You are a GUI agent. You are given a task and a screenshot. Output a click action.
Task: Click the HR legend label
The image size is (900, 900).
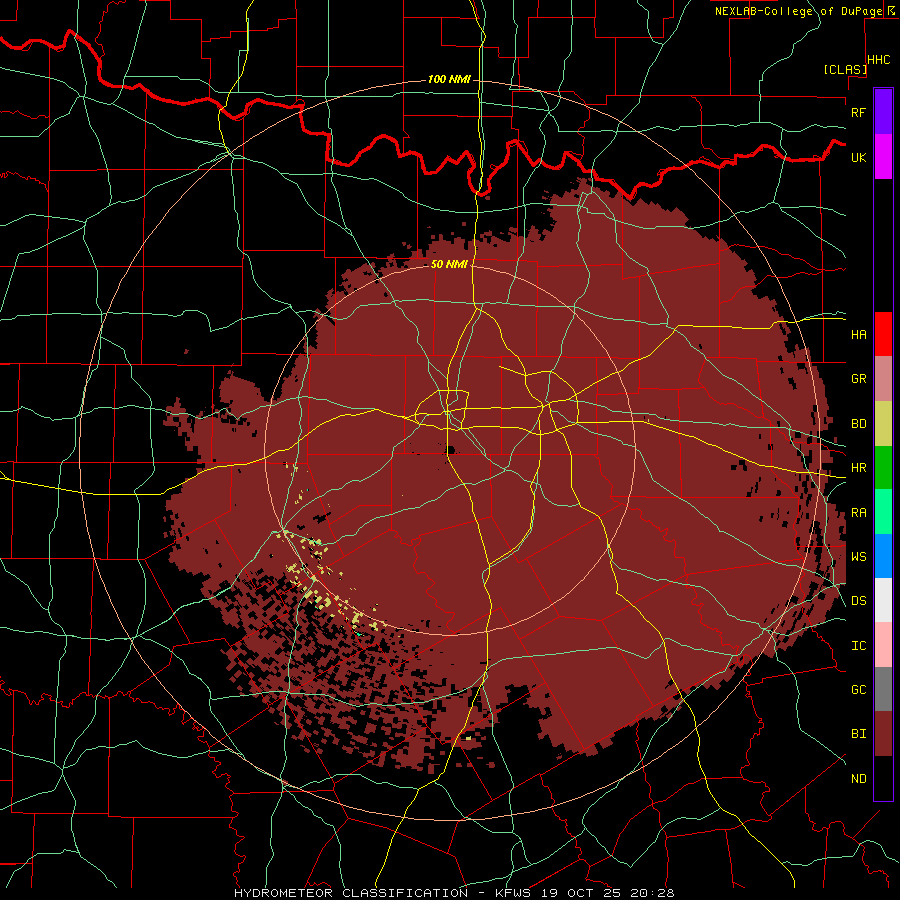(858, 468)
